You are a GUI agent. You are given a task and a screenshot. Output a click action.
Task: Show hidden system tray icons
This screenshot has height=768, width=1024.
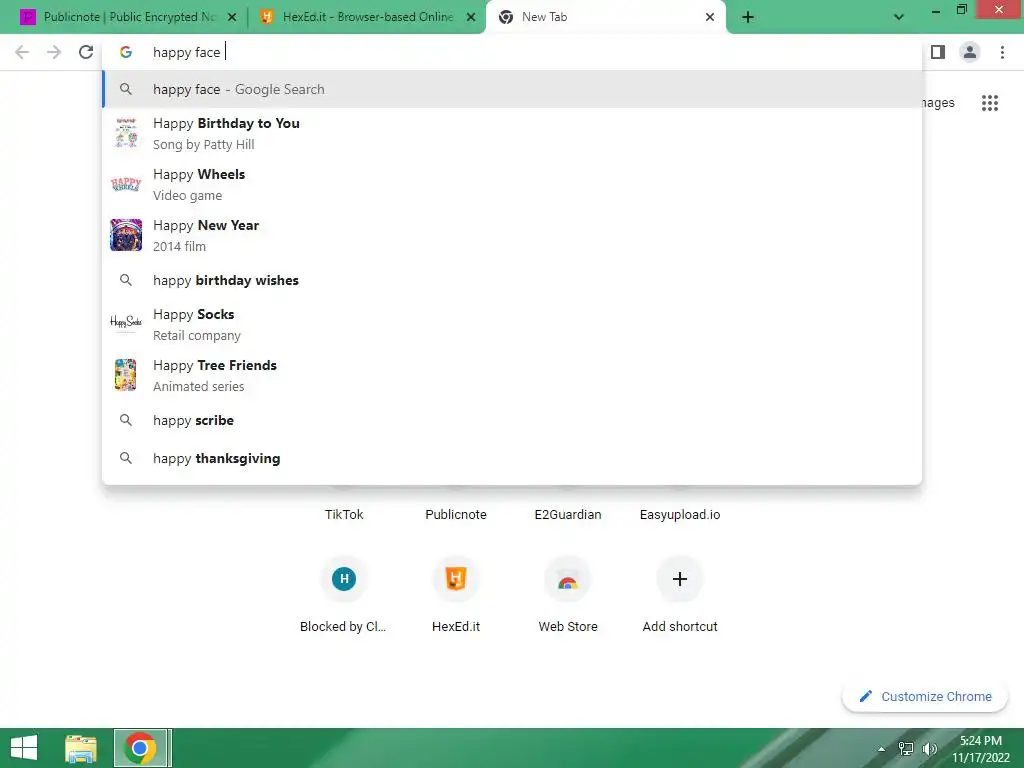coord(882,748)
